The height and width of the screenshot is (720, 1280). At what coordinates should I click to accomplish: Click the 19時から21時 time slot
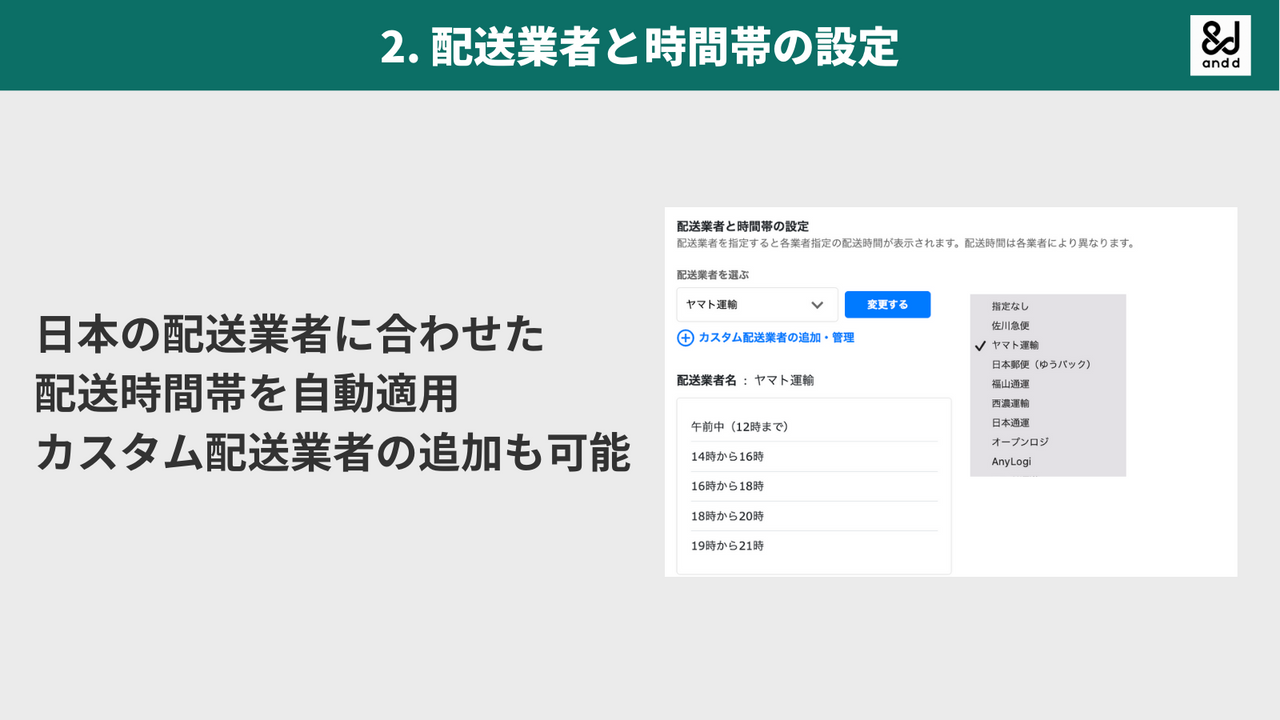pyautogui.click(x=814, y=546)
